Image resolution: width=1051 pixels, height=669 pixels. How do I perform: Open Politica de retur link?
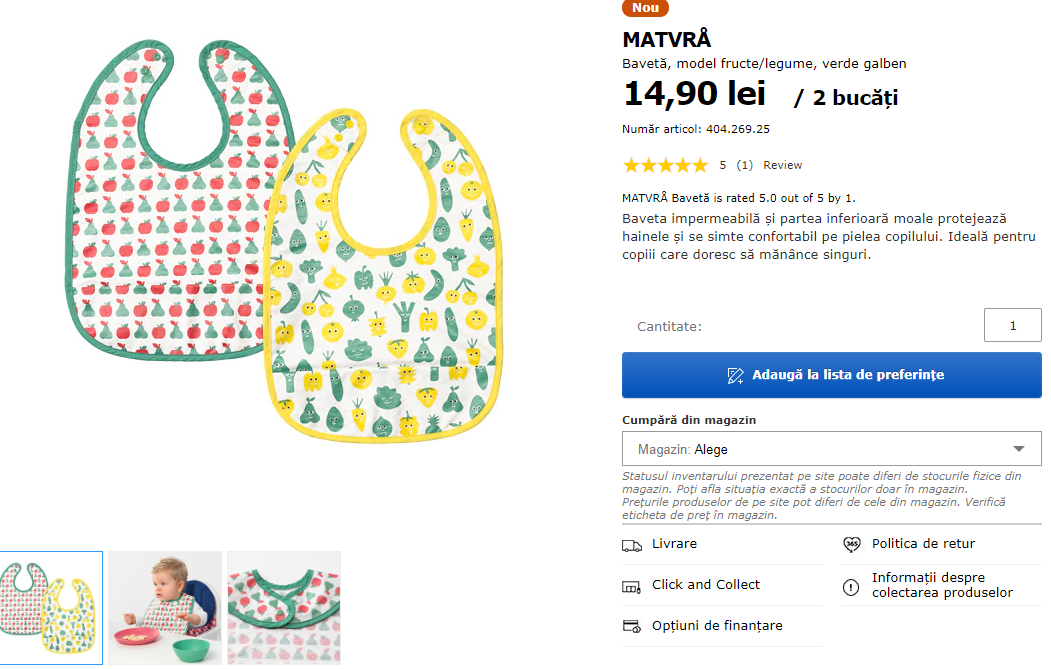[923, 544]
